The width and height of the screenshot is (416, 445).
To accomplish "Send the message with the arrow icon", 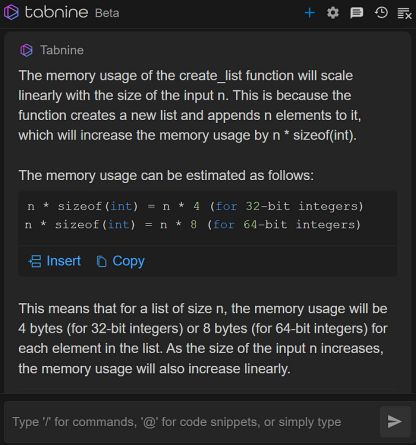I will 395,421.
